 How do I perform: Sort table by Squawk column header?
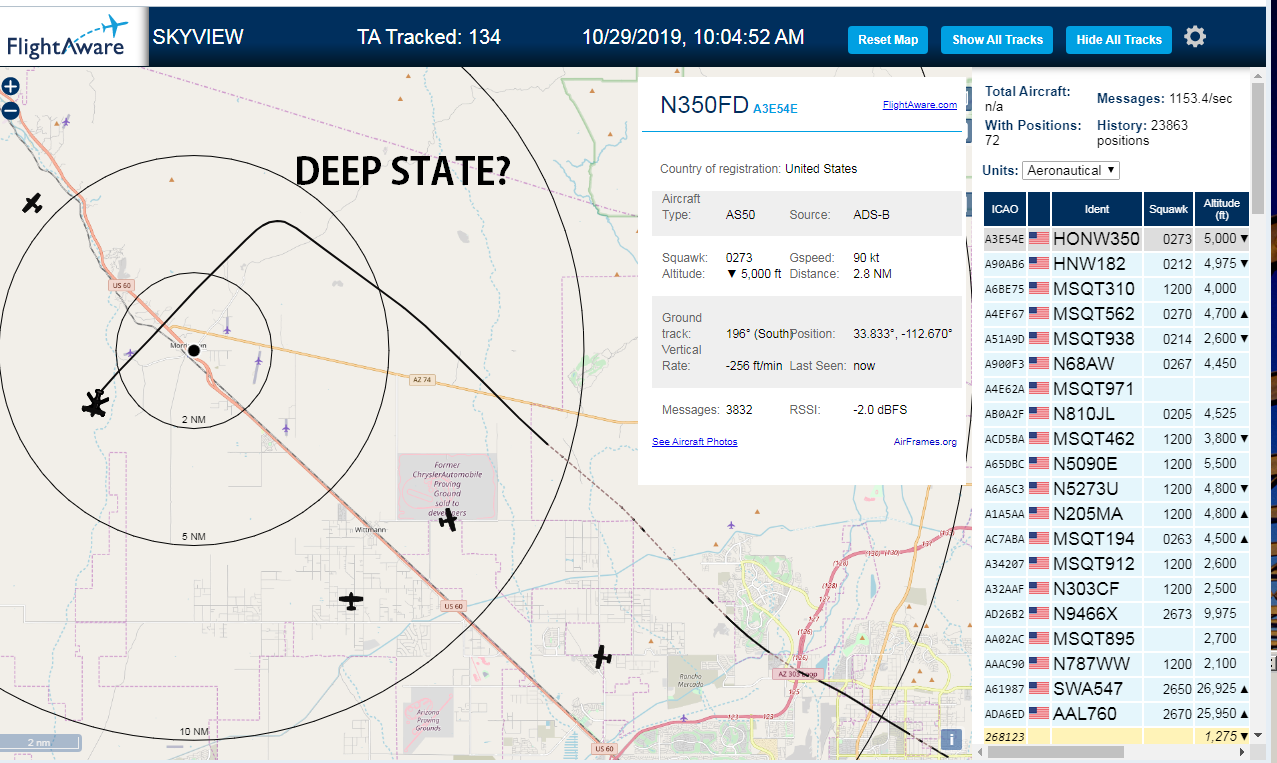(x=1168, y=209)
